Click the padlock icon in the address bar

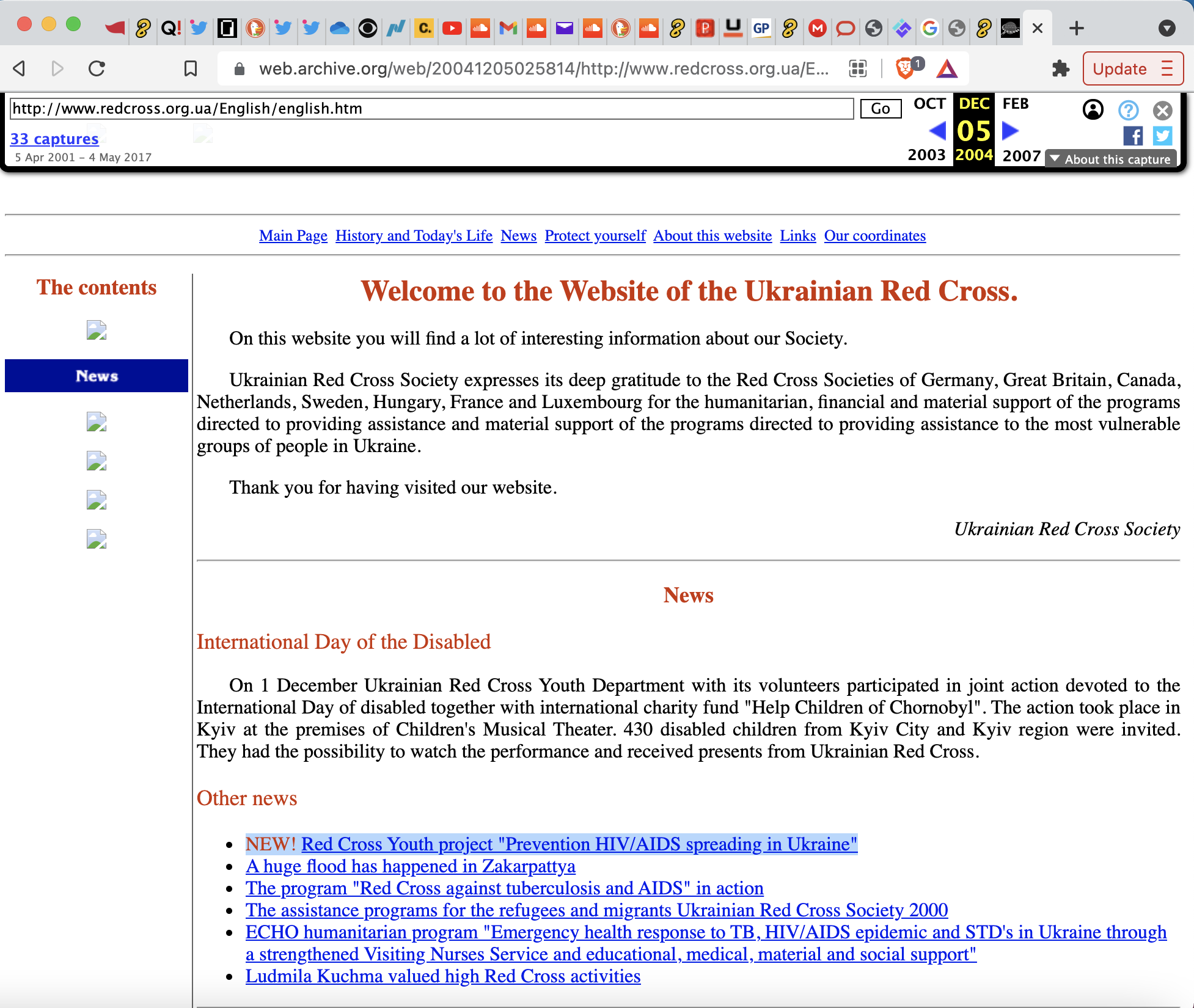(240, 69)
